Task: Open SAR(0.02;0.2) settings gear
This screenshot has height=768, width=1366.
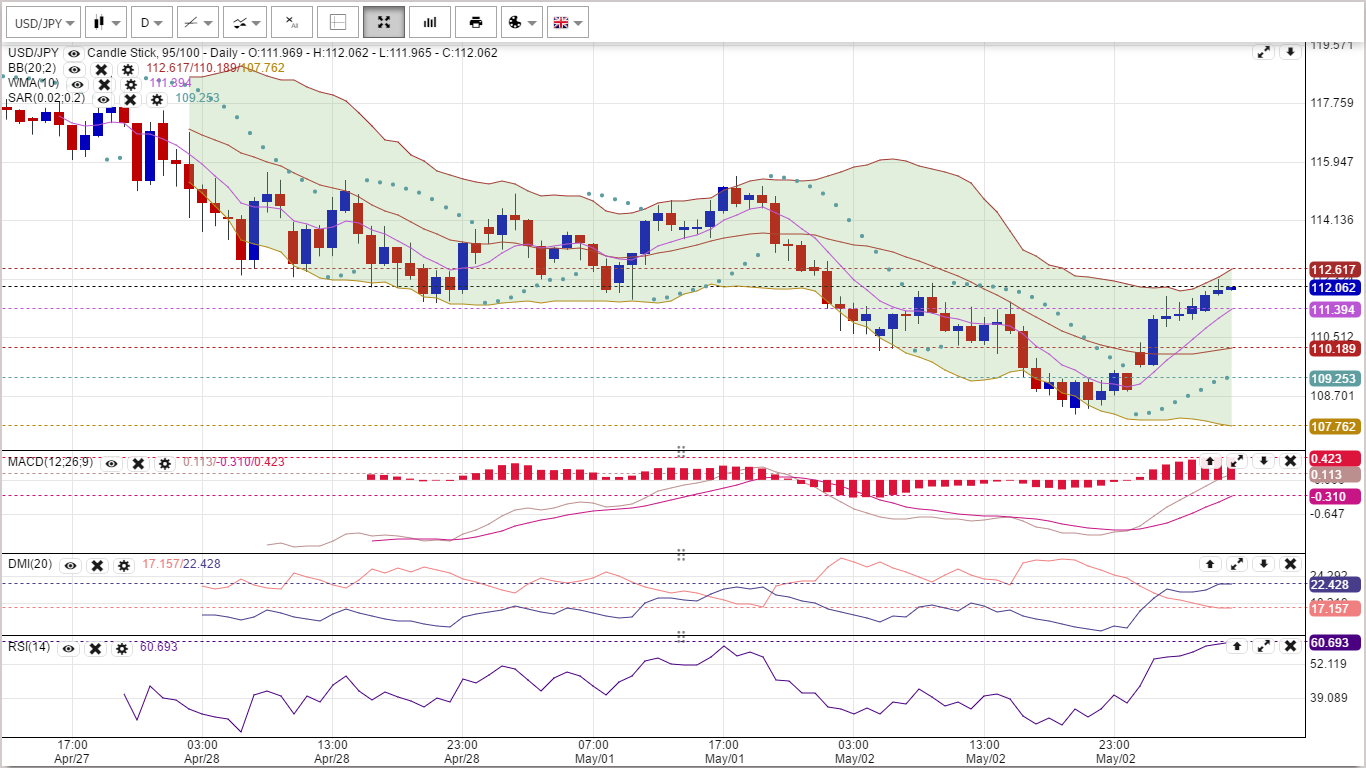Action: (x=156, y=99)
